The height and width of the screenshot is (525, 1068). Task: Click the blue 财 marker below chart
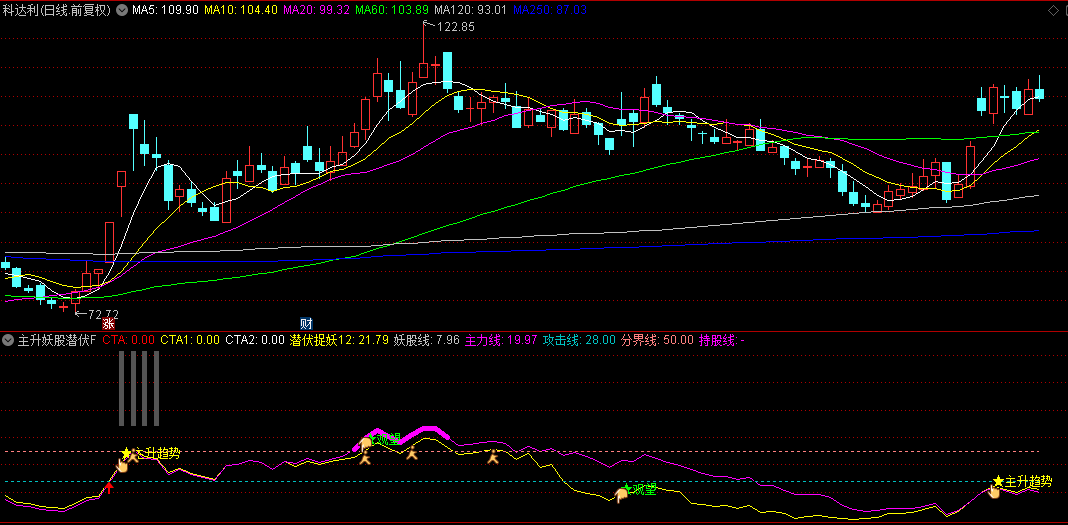(x=307, y=324)
